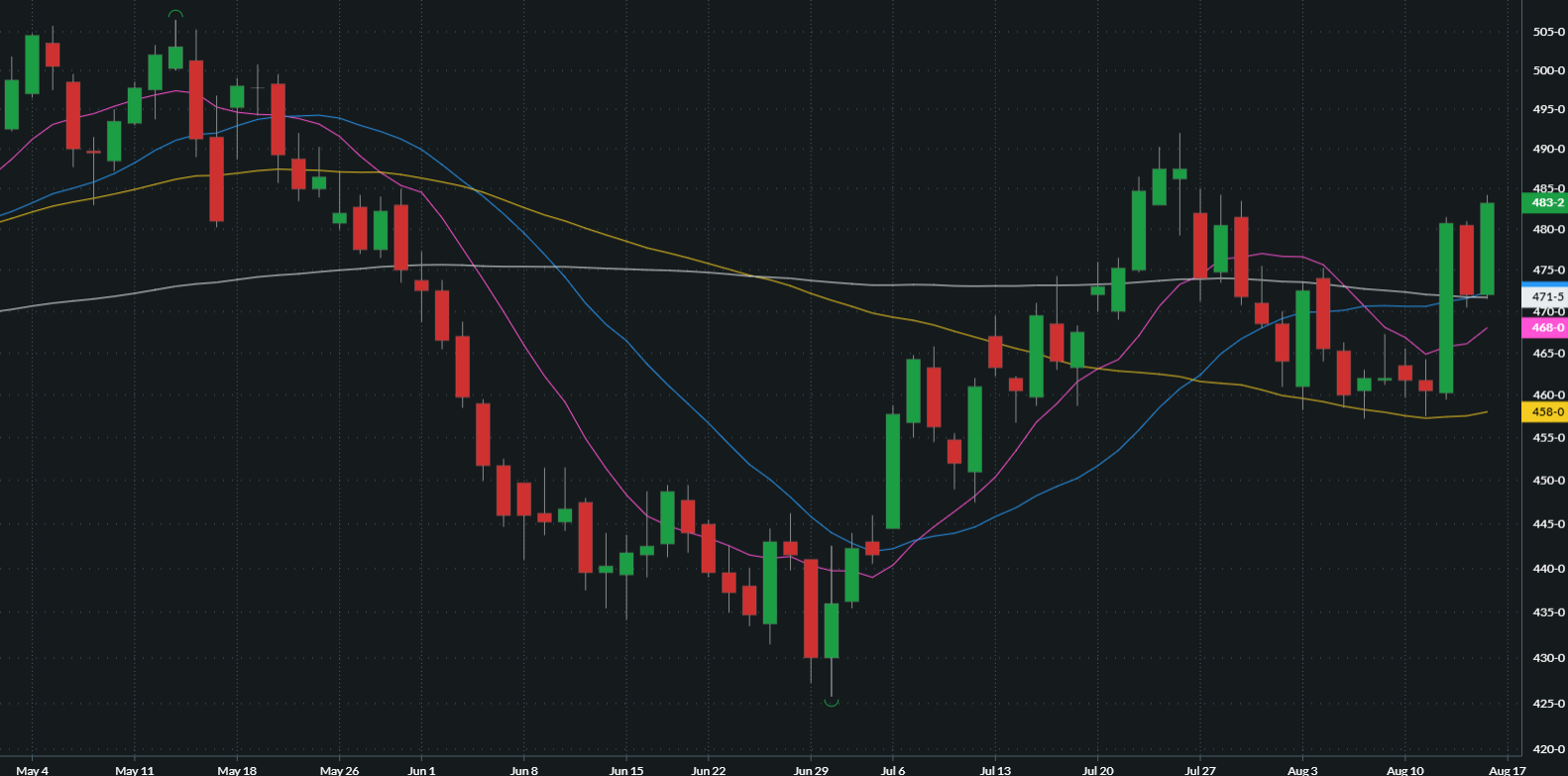The height and width of the screenshot is (776, 1568).
Task: Click the May 18 date label
Action: [237, 770]
